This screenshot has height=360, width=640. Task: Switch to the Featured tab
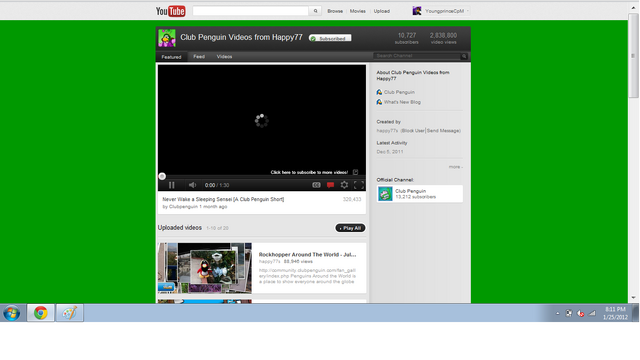click(171, 57)
